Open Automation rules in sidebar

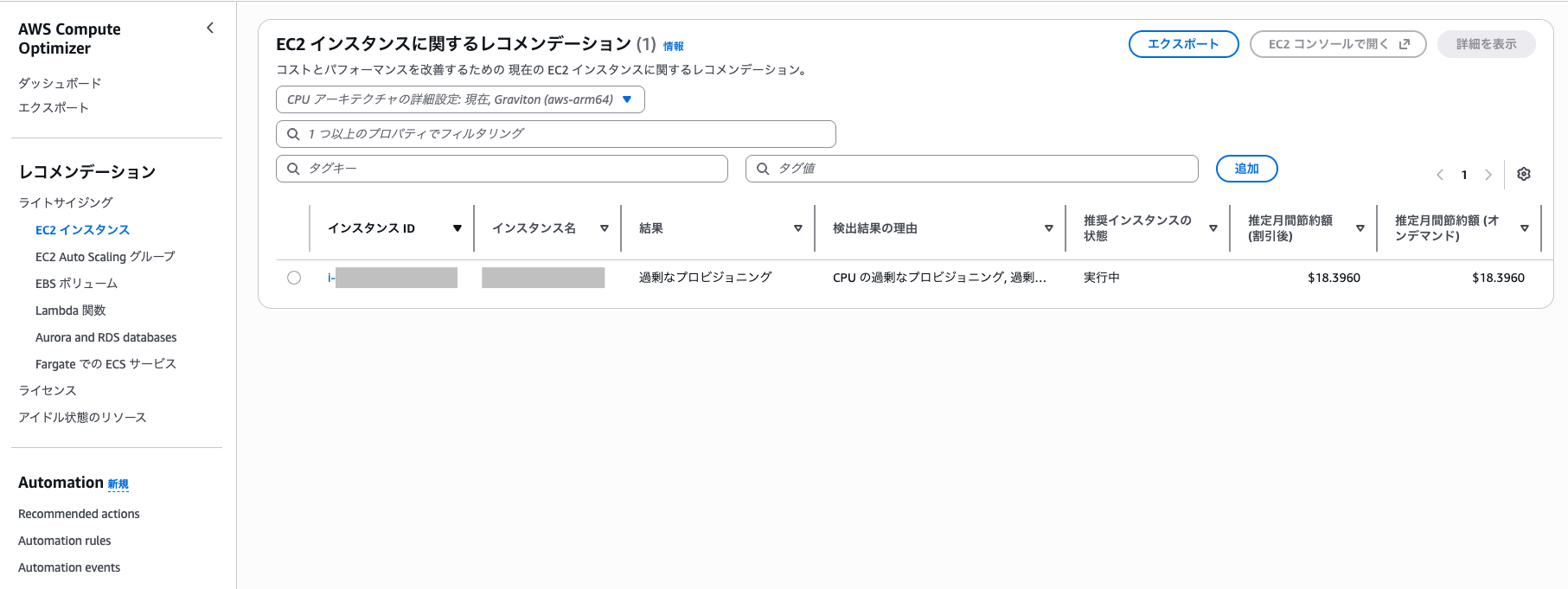click(65, 541)
